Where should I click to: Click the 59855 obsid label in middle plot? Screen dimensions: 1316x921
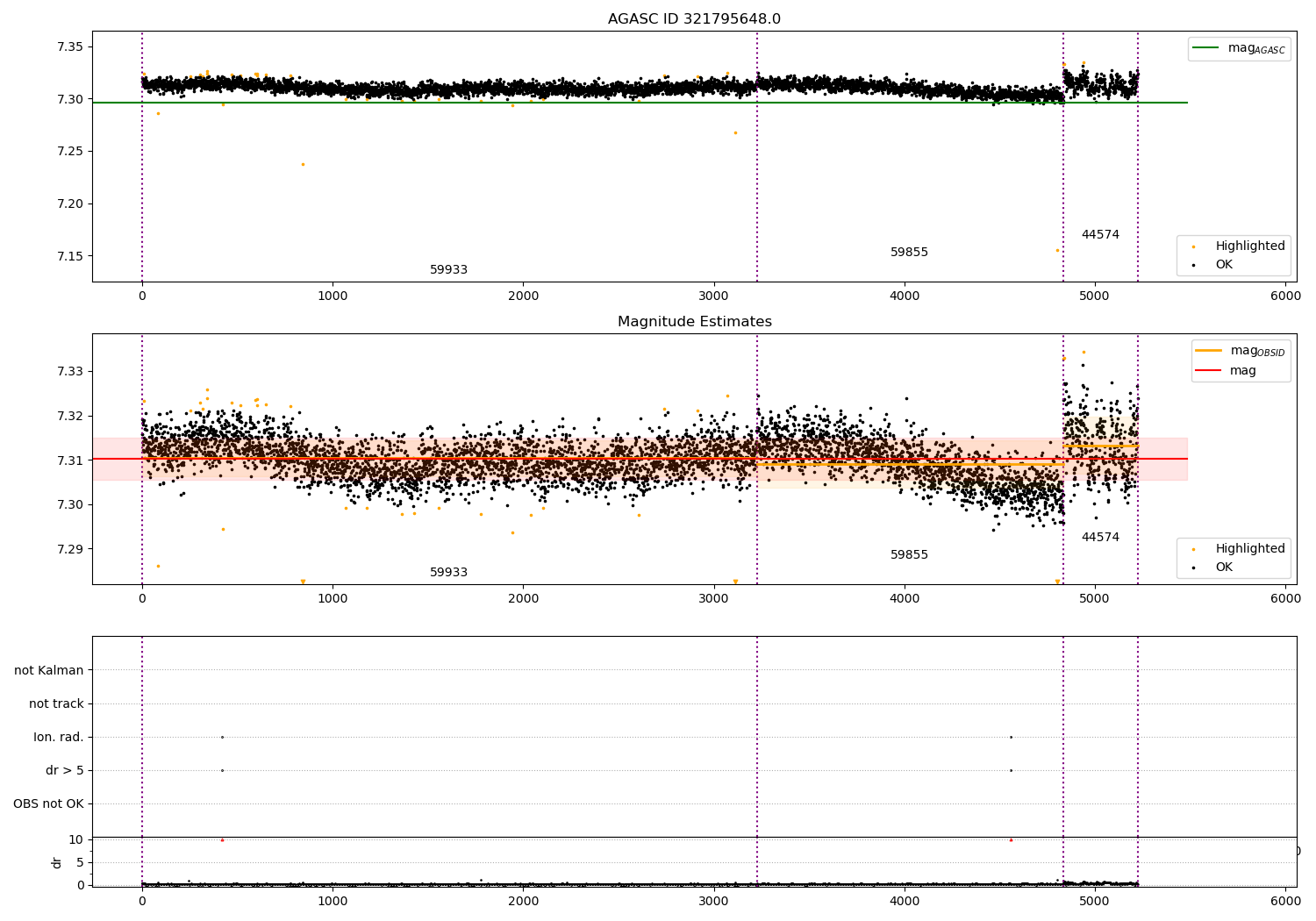[x=909, y=555]
